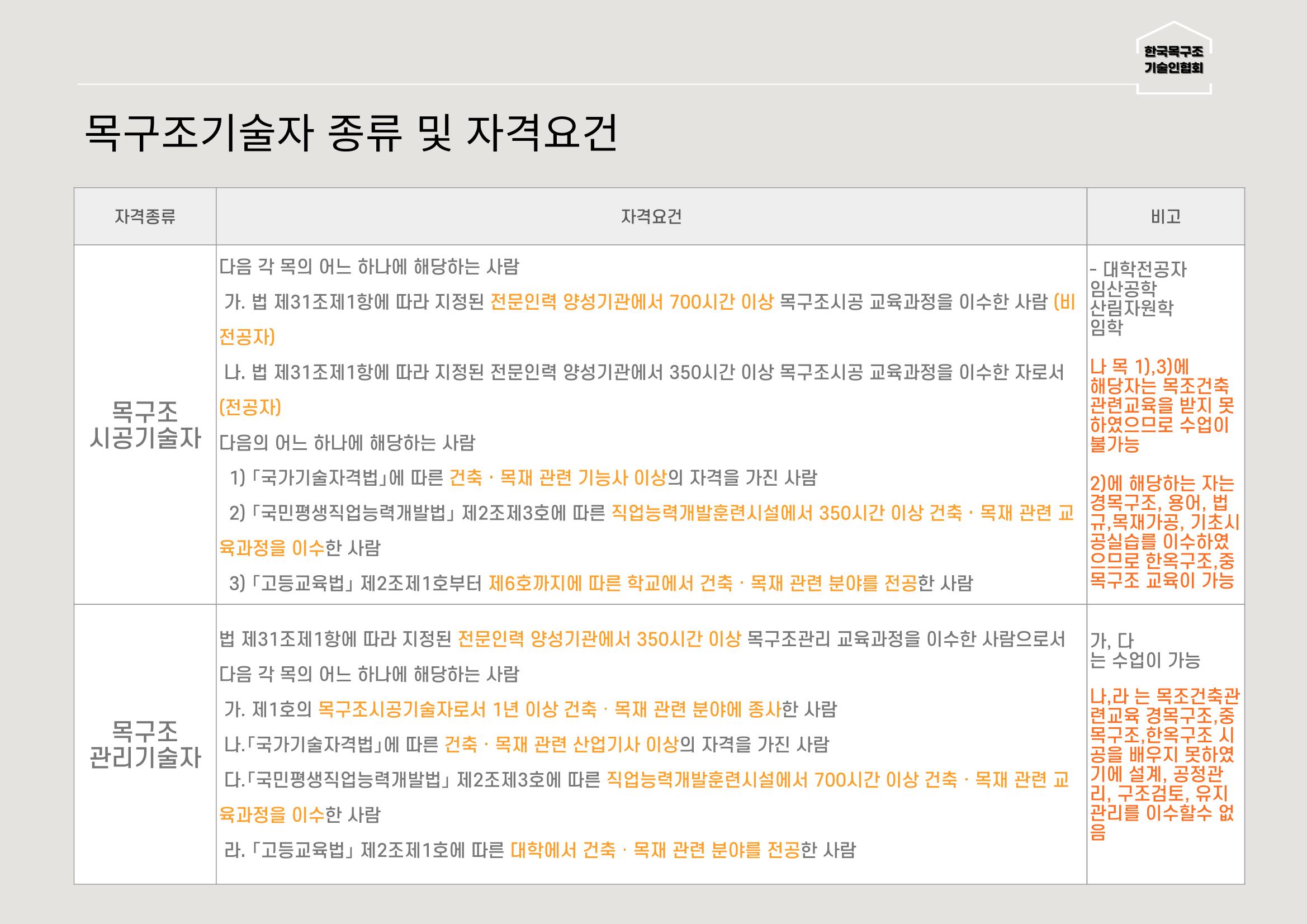Click the text 대학에서 건축ㆍ목재 관련 분야를 전공
Viewport: 1307px width, 924px height.
tap(655, 850)
